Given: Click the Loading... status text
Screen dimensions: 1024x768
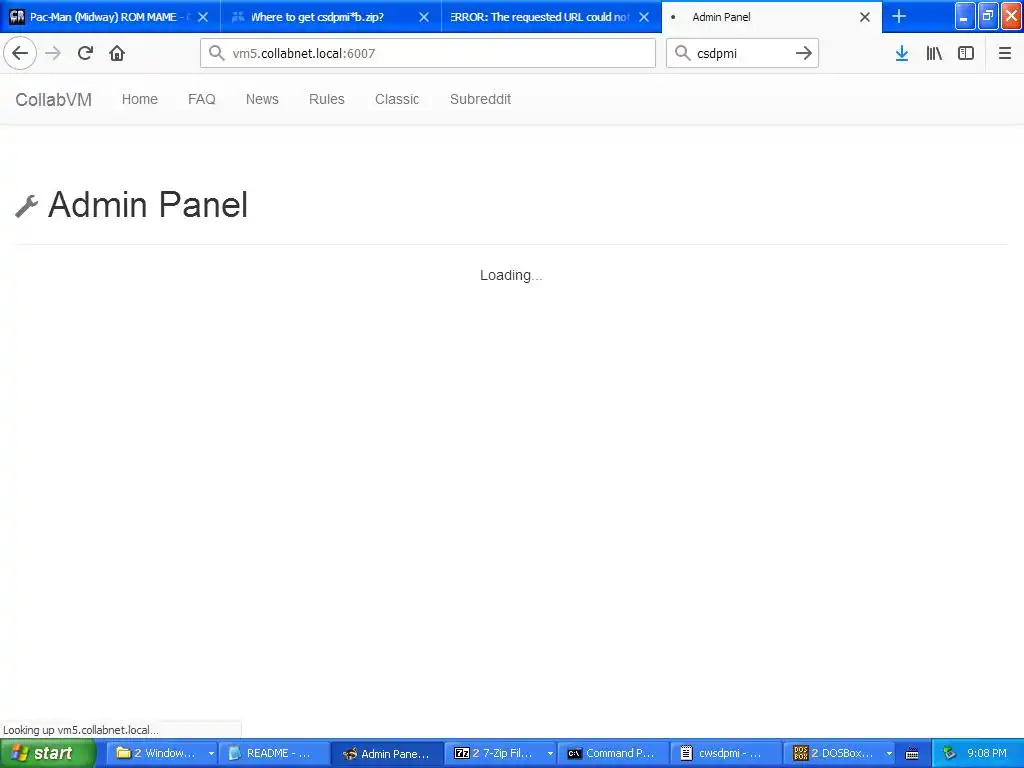Looking at the screenshot, I should pos(511,276).
